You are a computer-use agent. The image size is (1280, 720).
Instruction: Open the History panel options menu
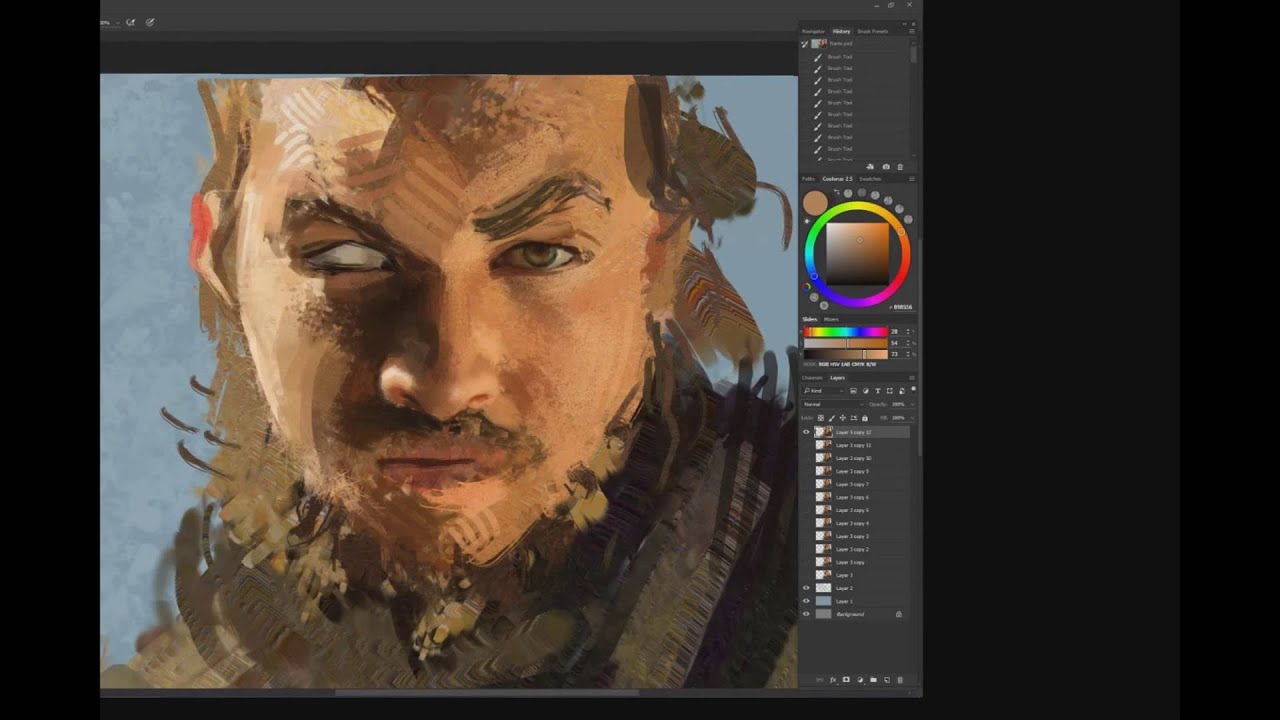pyautogui.click(x=912, y=31)
